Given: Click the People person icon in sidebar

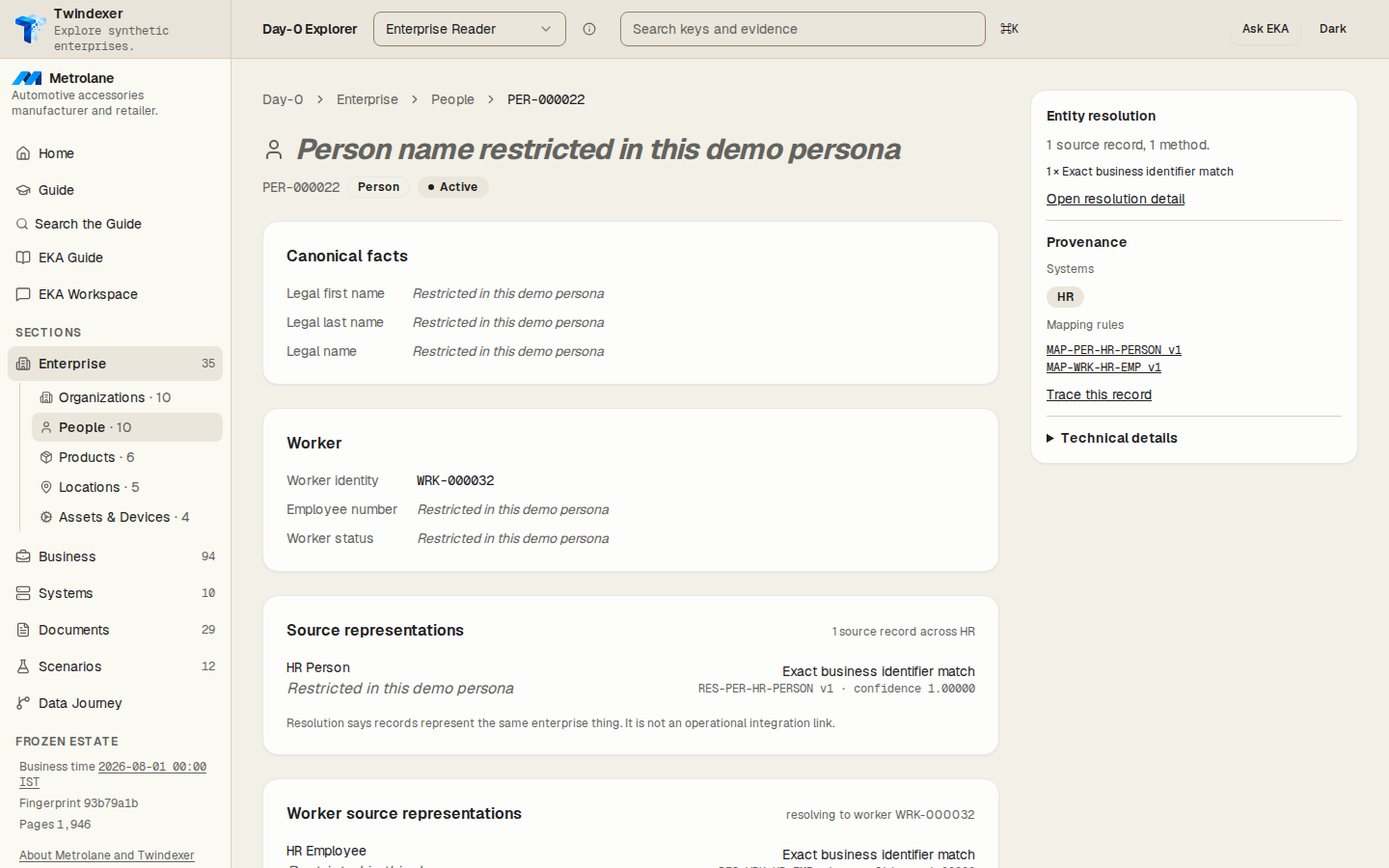Looking at the screenshot, I should click(x=46, y=427).
